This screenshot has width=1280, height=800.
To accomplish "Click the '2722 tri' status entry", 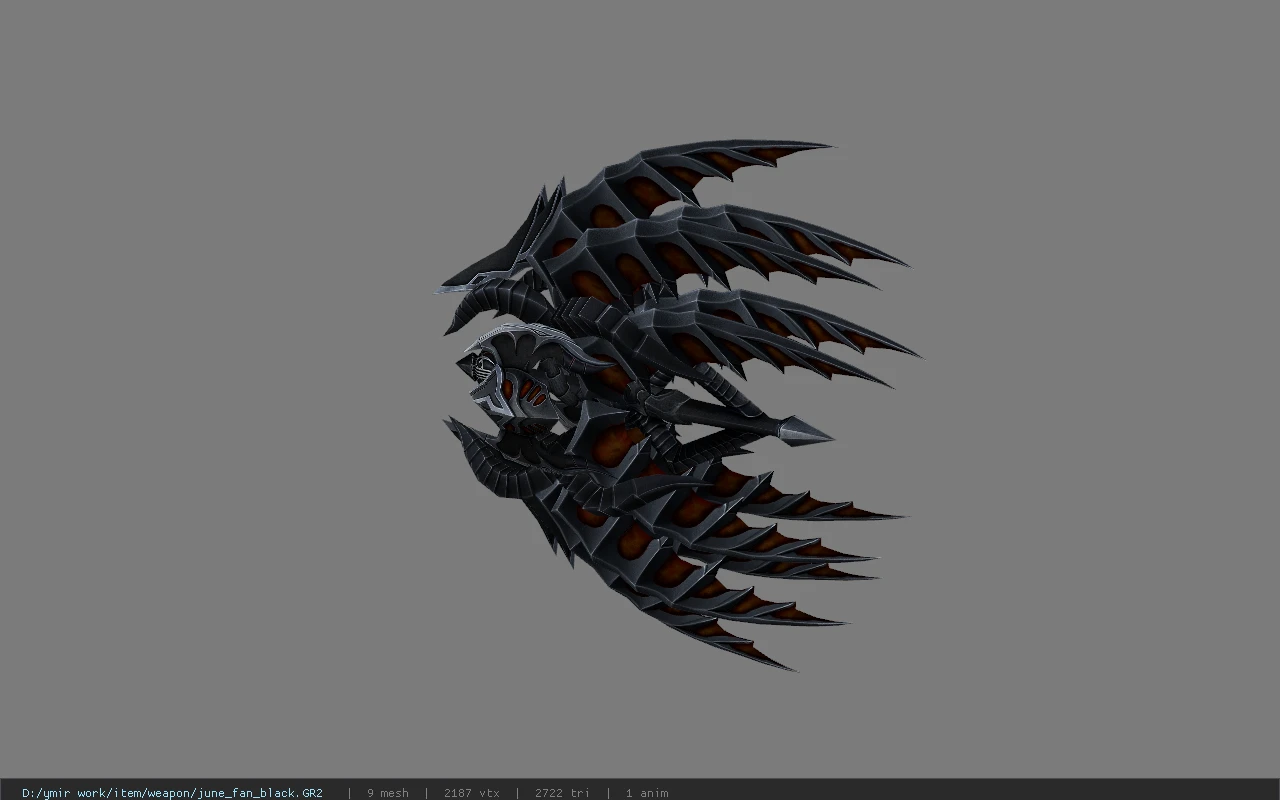I will click(x=562, y=793).
